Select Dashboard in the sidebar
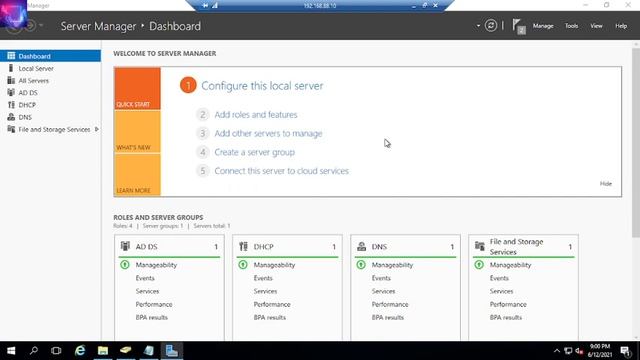This screenshot has width=640, height=360. point(50,56)
